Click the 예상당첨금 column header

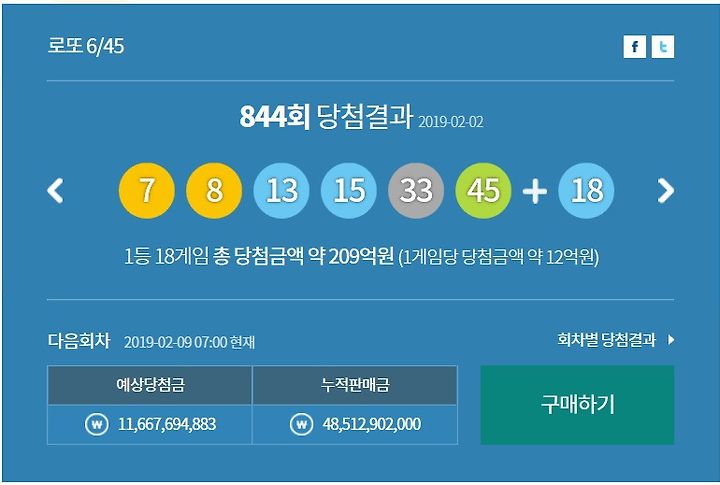tap(150, 385)
